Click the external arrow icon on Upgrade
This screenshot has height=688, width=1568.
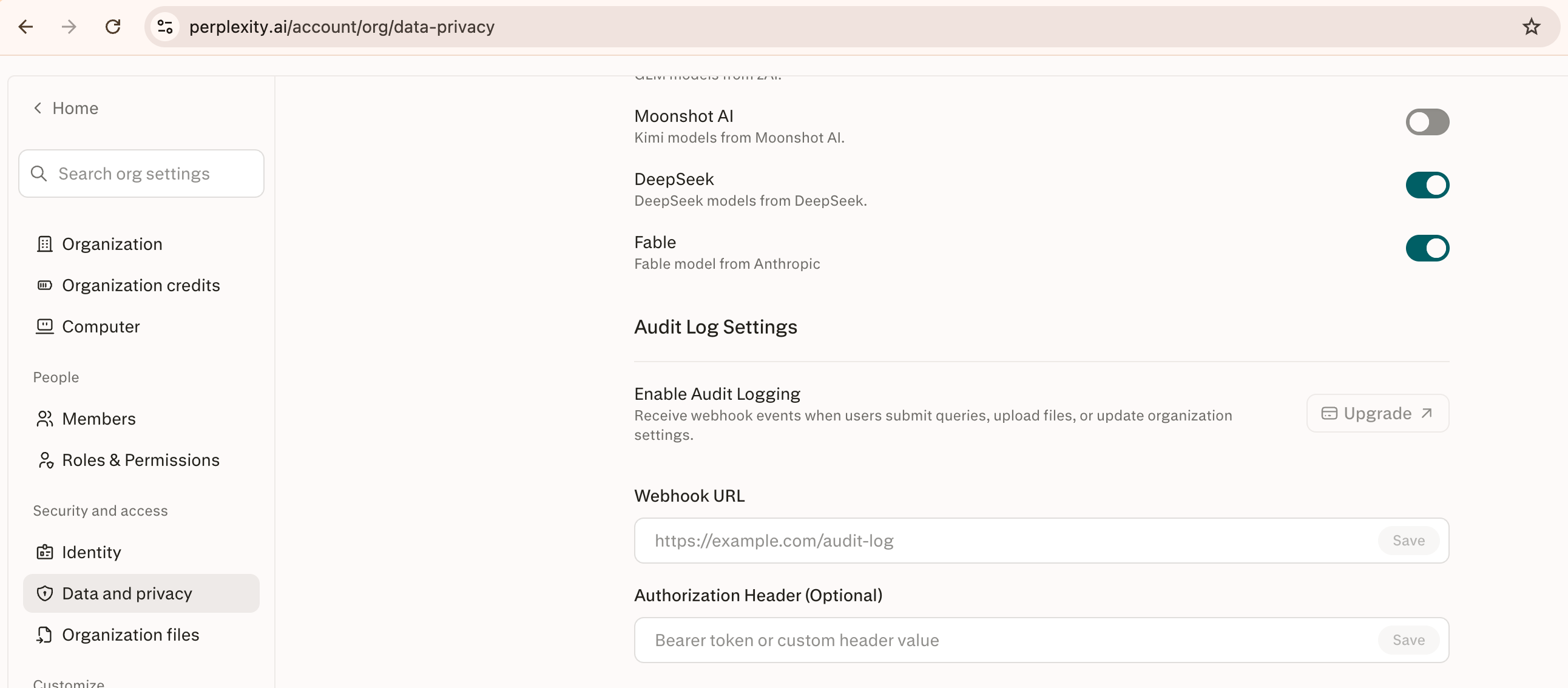point(1427,413)
